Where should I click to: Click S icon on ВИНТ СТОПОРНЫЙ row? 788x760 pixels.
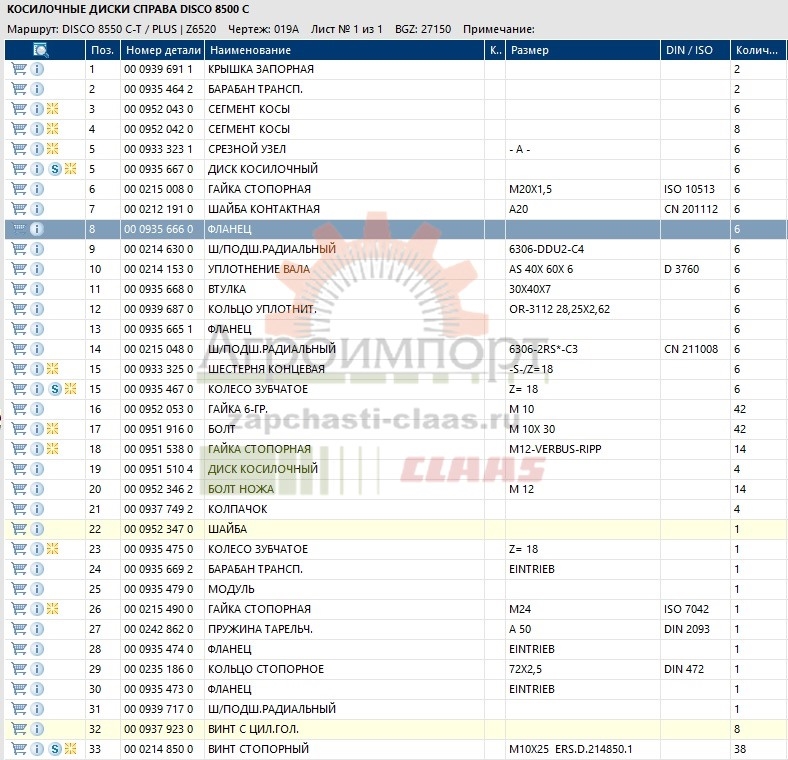point(55,749)
